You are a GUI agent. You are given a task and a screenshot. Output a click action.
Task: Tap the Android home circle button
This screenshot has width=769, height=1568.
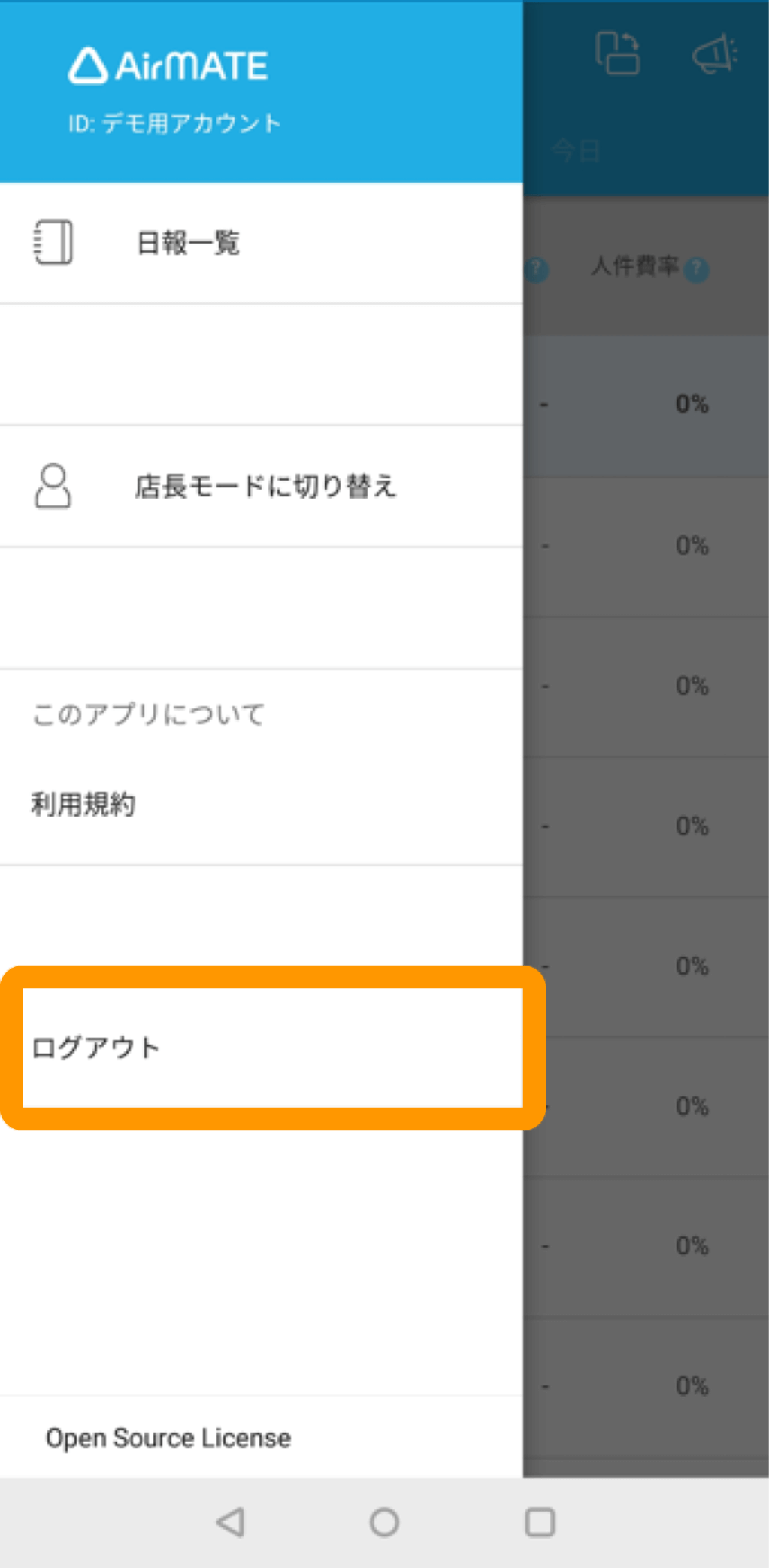point(384,1522)
